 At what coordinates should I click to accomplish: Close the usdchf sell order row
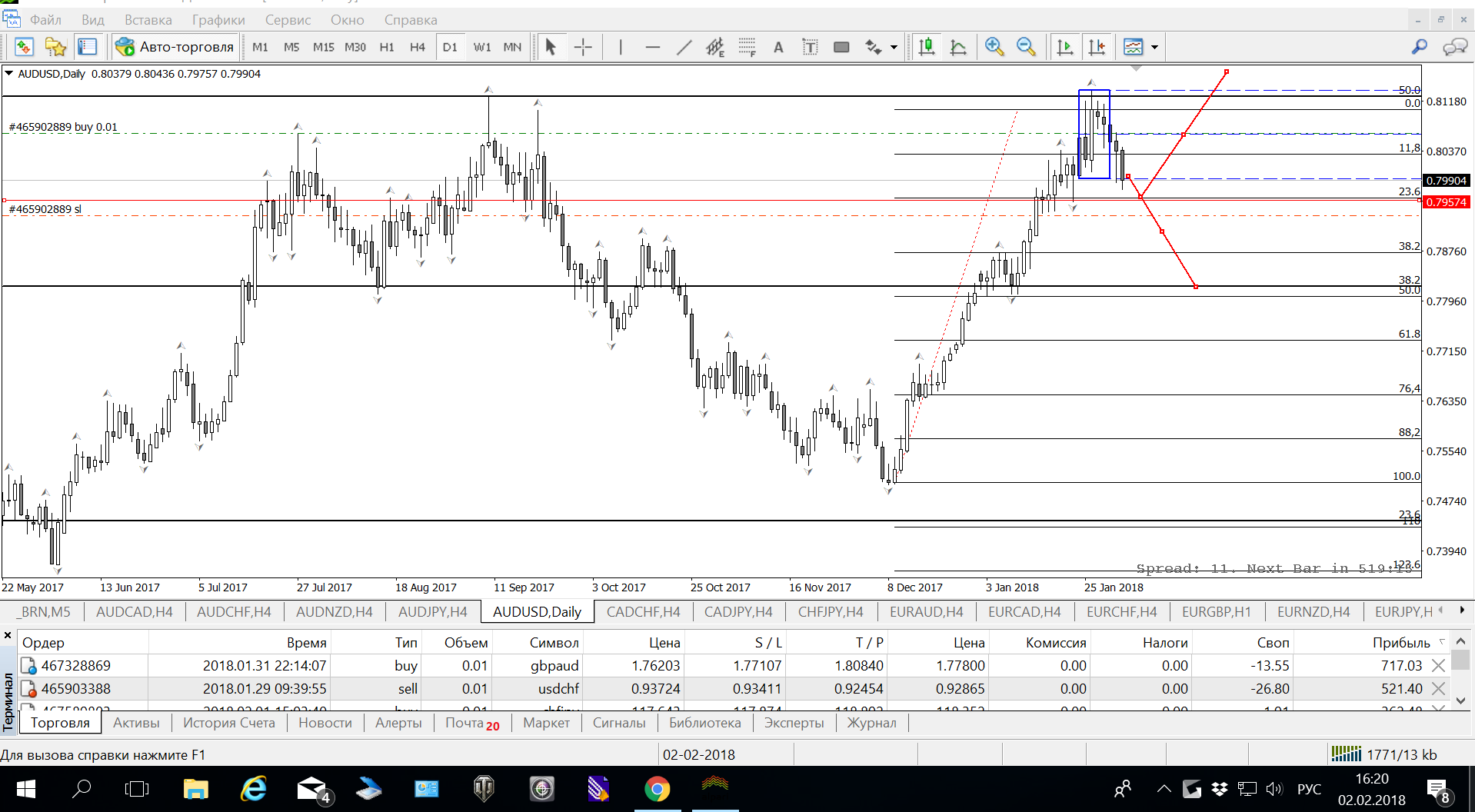(1438, 689)
